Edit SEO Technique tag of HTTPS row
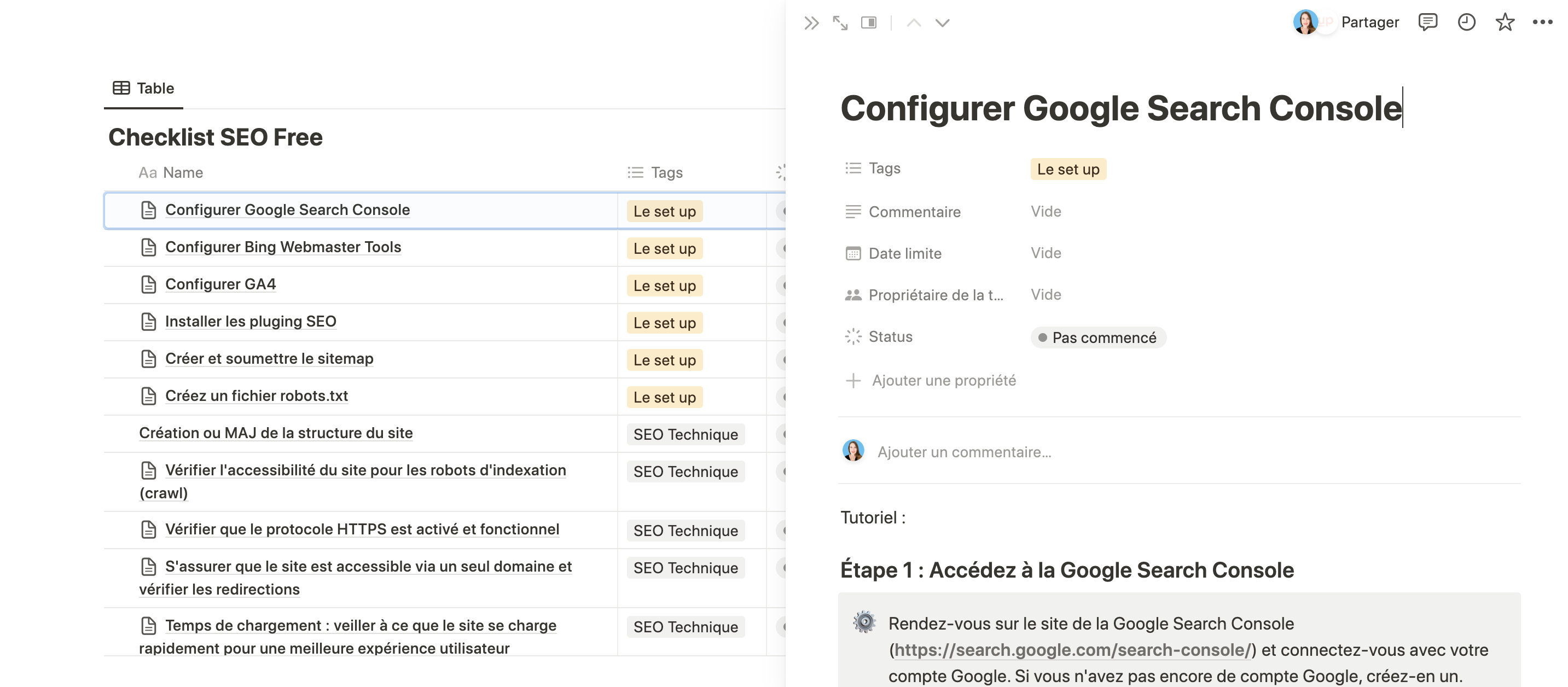 click(x=686, y=531)
